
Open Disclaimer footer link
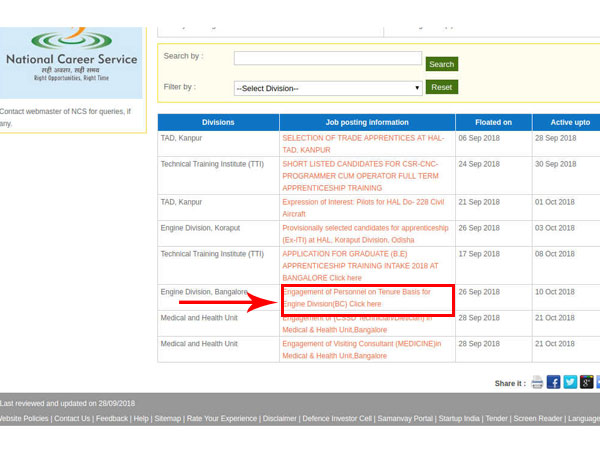click(x=279, y=419)
